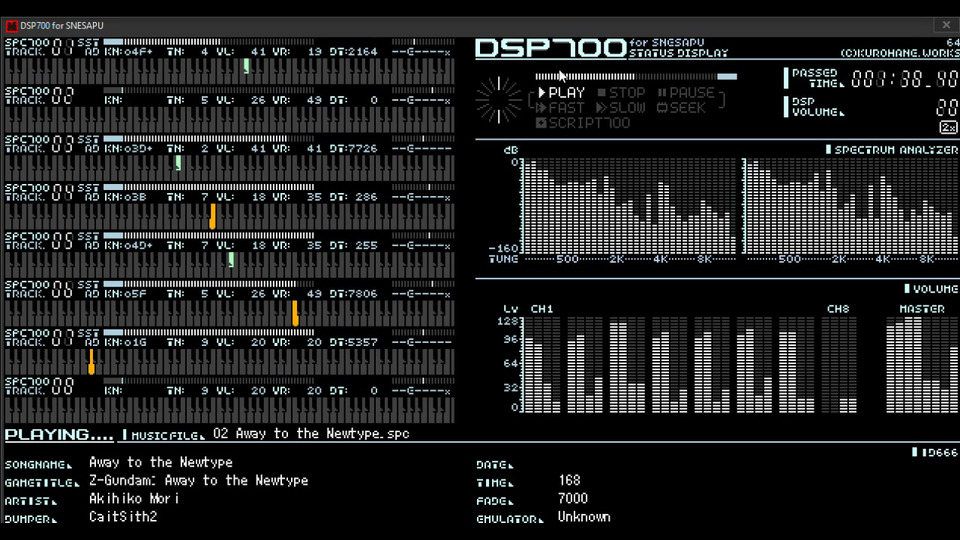Click the FADE value 7000

click(573, 499)
